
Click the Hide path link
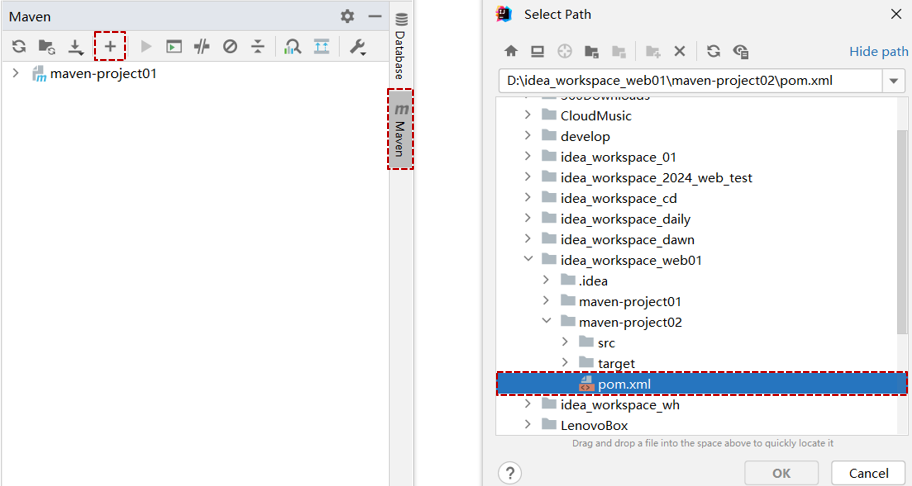[878, 51]
